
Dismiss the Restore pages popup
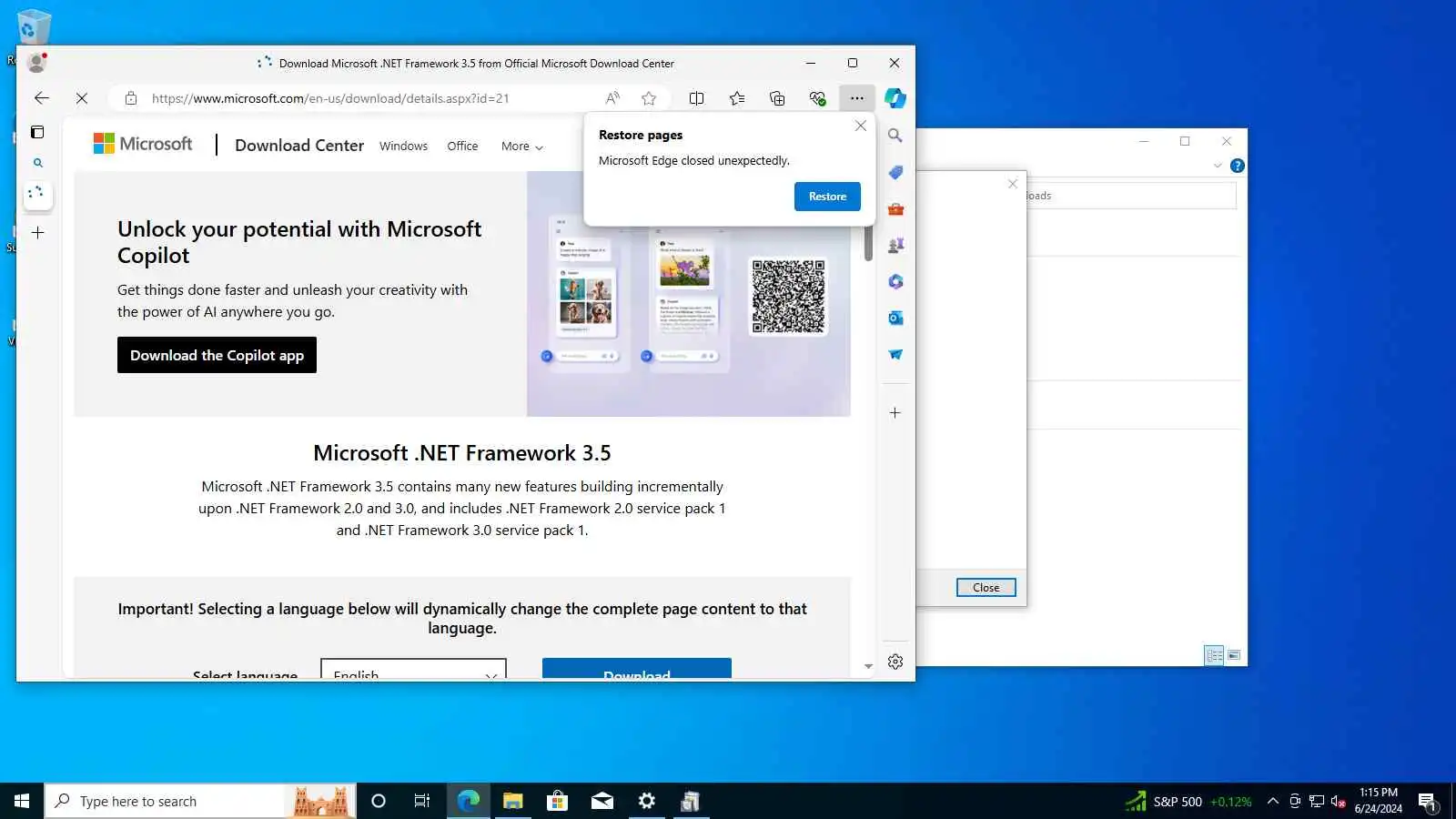(x=861, y=126)
